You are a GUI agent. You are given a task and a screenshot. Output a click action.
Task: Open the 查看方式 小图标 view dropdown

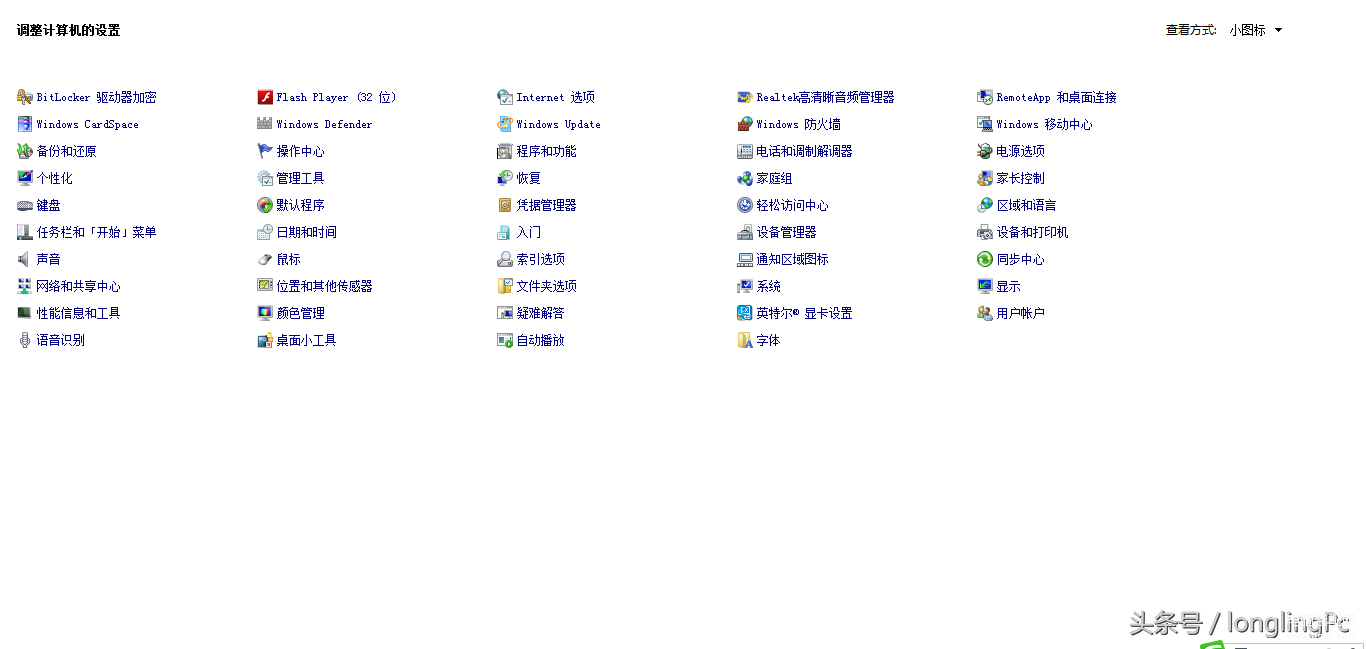coord(1256,30)
